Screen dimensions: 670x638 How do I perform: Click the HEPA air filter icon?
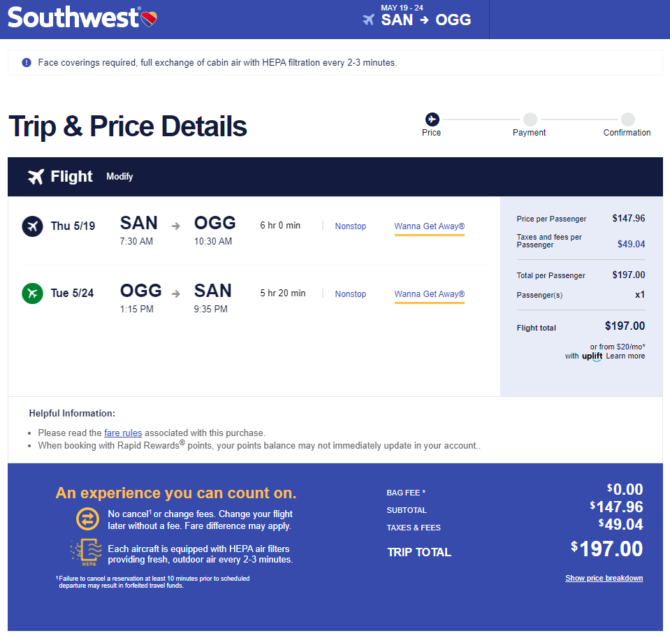pyautogui.click(x=87, y=552)
